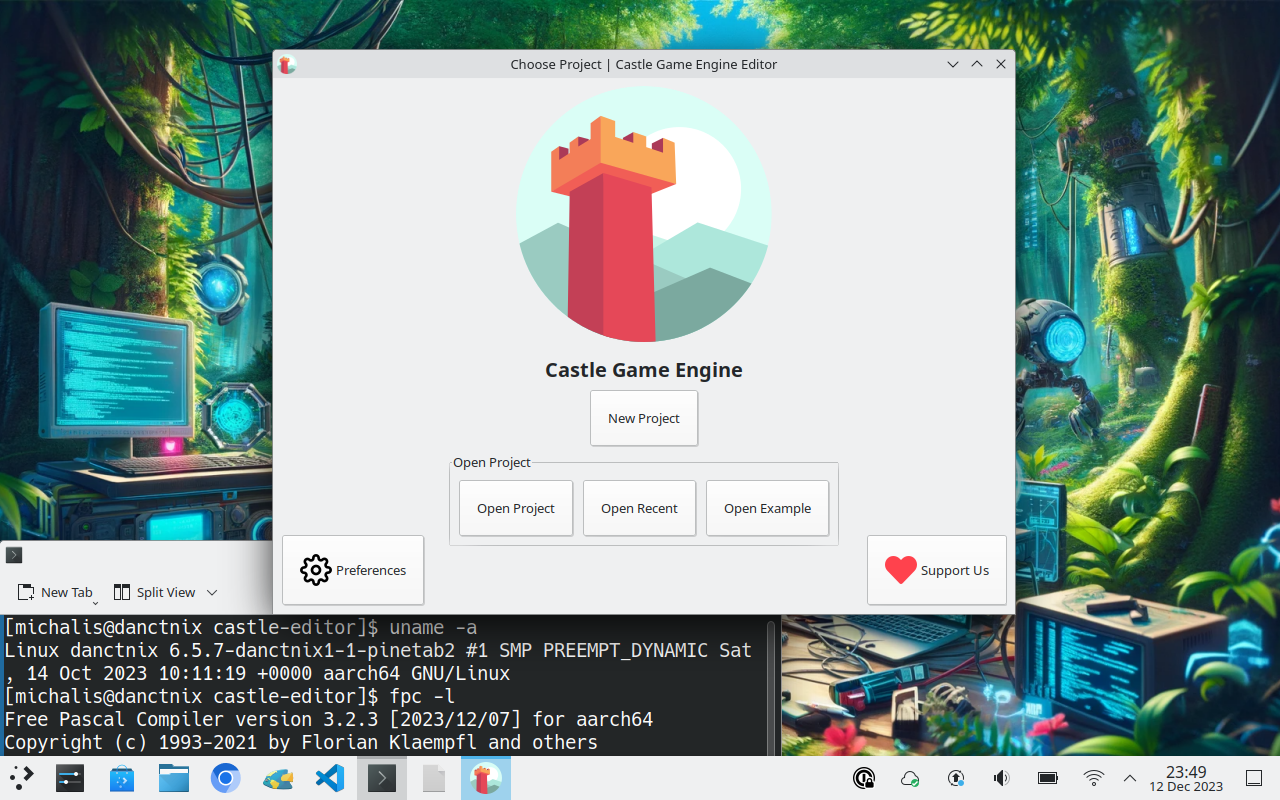Expand the hidden system tray icons arrow
This screenshot has height=800, width=1280.
1130,778
